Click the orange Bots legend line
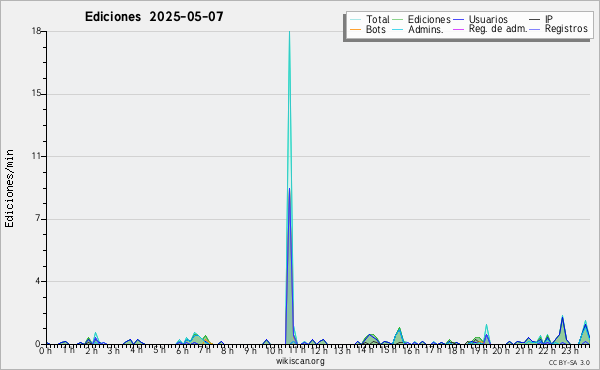Image resolution: width=600 pixels, height=370 pixels. click(x=355, y=29)
